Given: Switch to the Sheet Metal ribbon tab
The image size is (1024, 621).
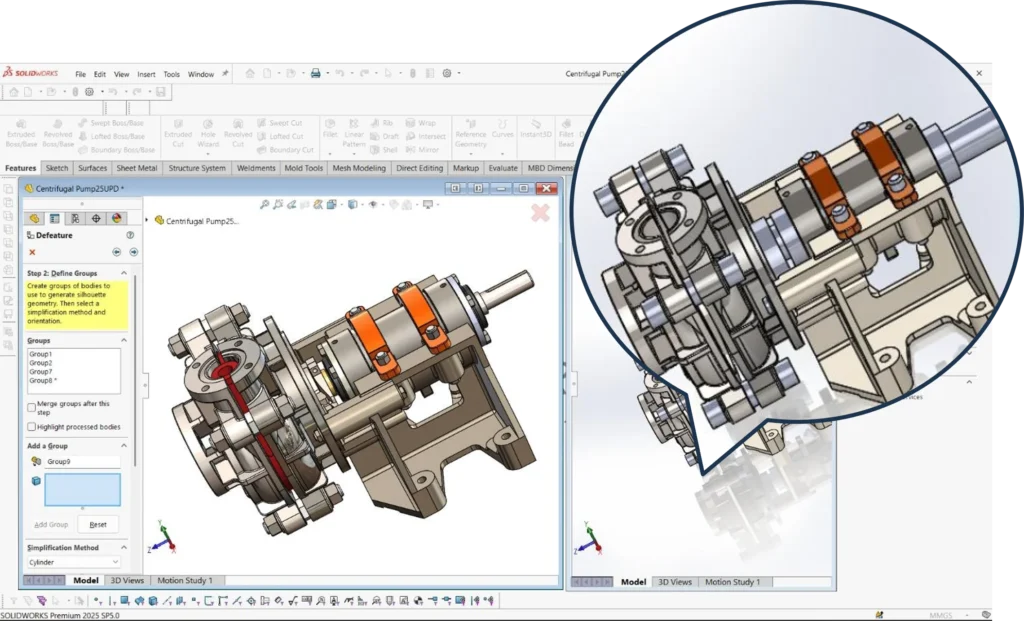Looking at the screenshot, I should click(136, 168).
